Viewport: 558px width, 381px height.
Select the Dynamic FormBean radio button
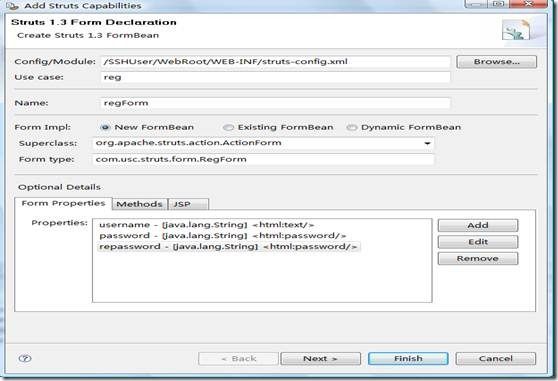point(352,127)
